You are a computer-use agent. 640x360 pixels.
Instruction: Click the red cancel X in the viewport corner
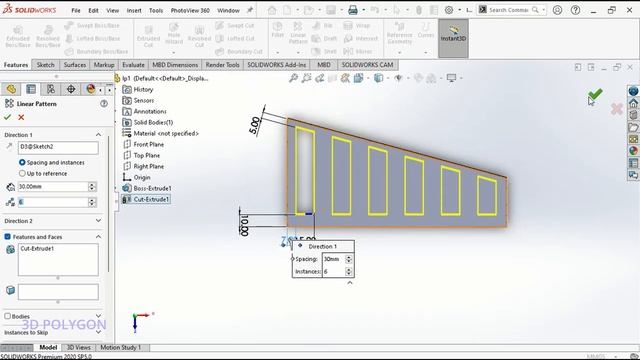tap(617, 109)
